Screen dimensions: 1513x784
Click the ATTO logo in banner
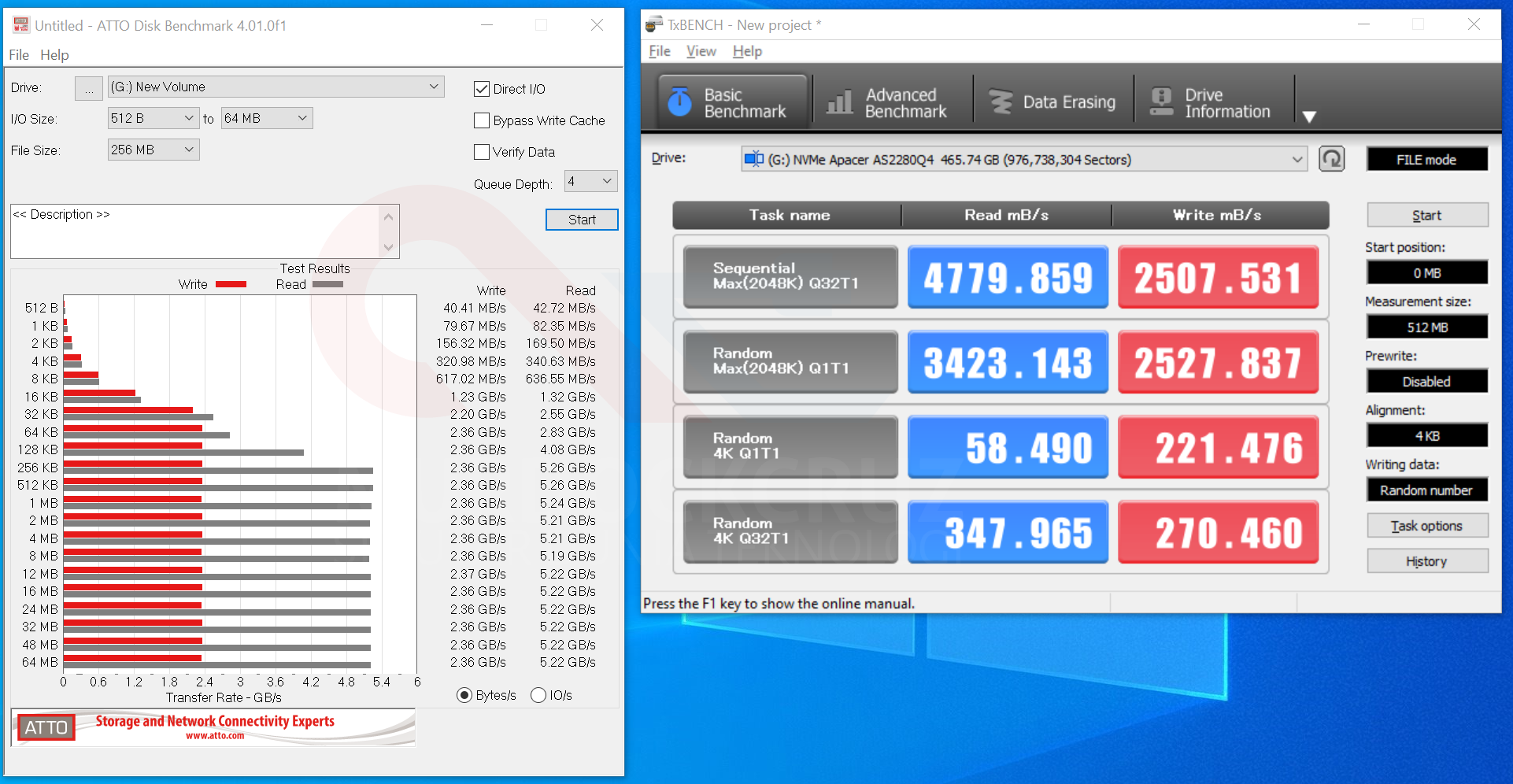(46, 727)
